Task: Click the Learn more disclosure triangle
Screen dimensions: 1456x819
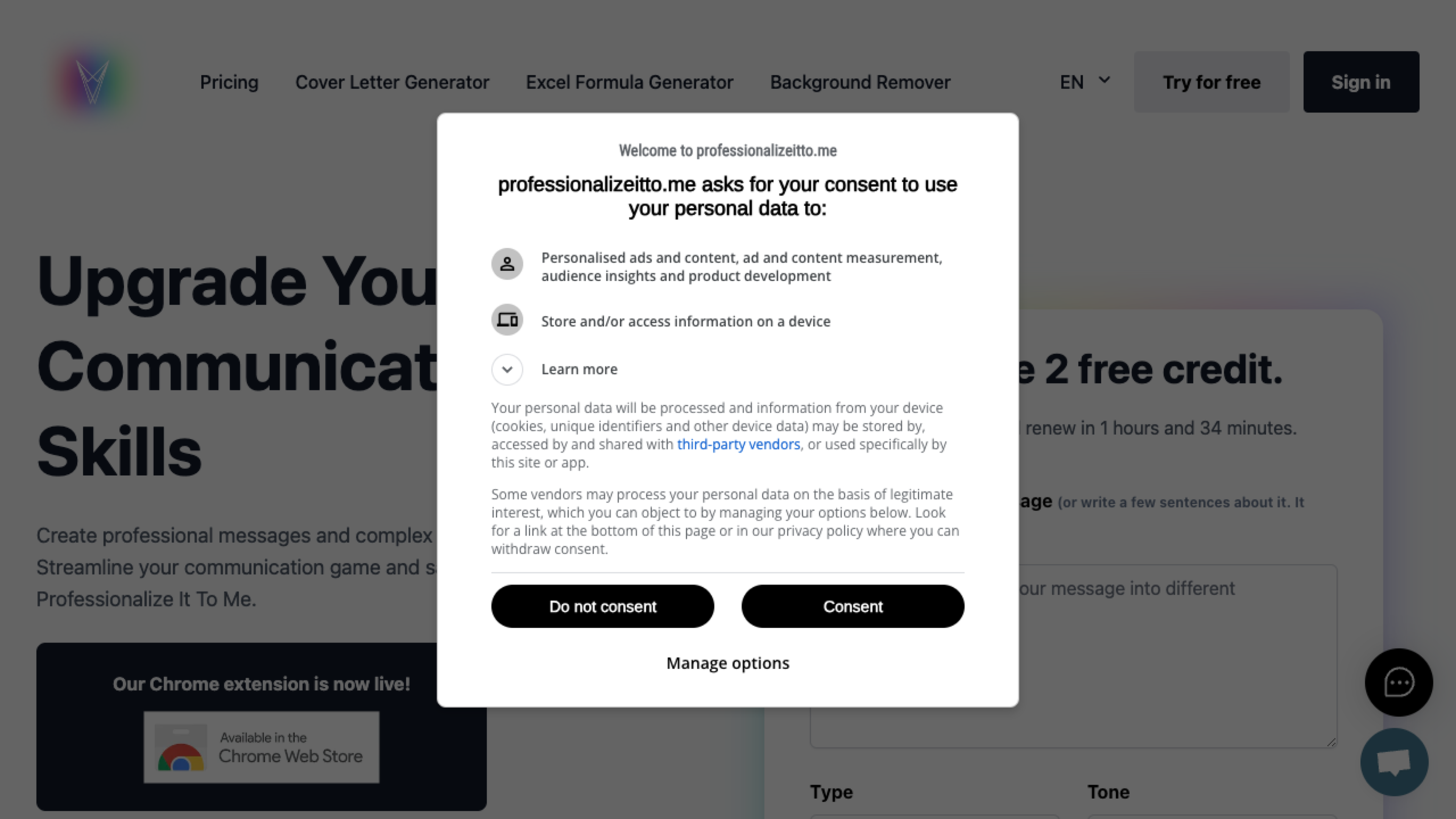Action: tap(507, 369)
